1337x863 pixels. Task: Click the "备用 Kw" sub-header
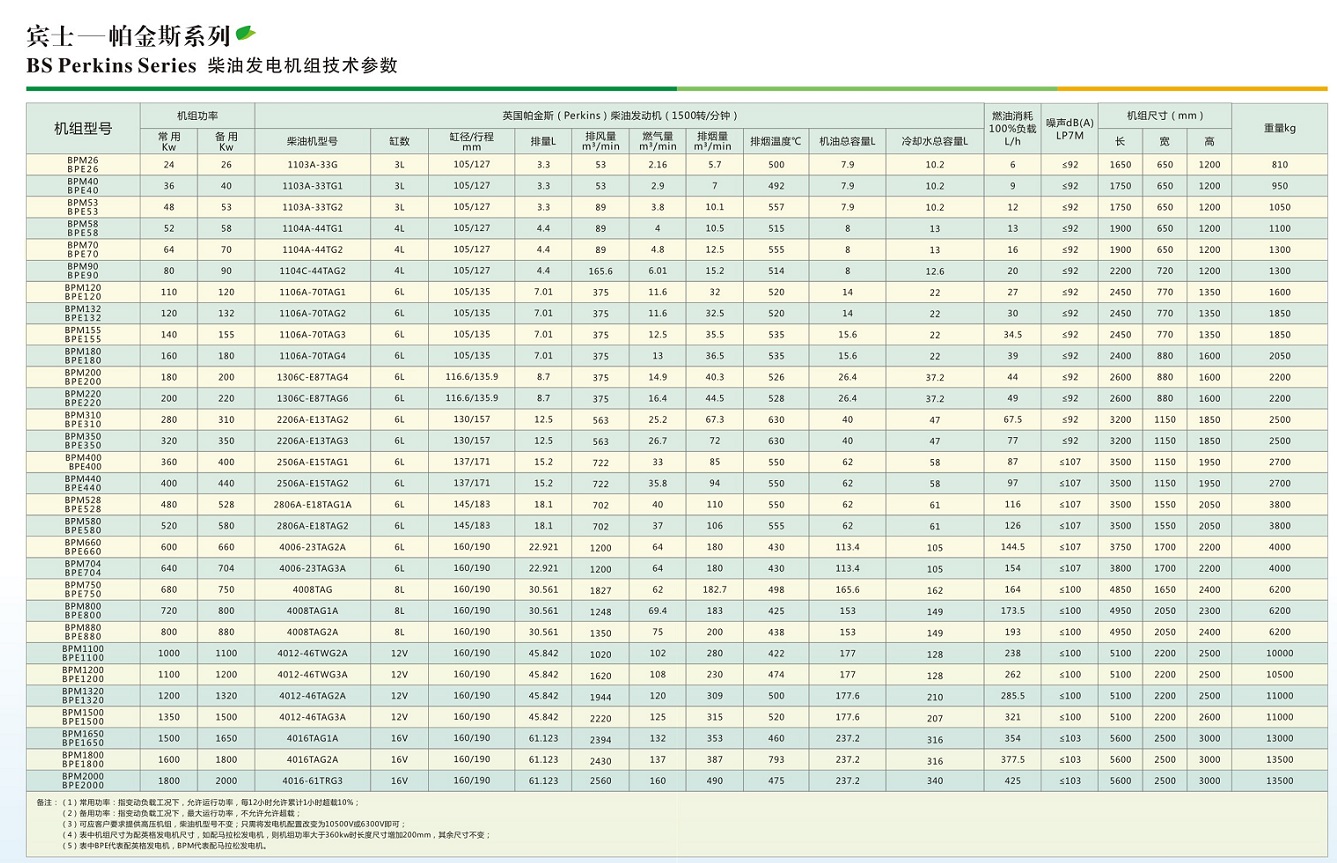(x=226, y=141)
